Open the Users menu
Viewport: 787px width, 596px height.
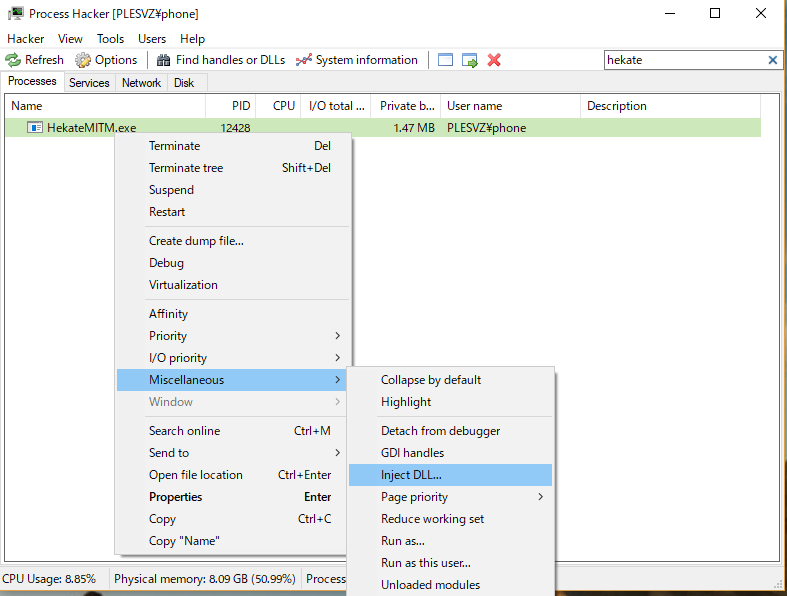coord(152,39)
